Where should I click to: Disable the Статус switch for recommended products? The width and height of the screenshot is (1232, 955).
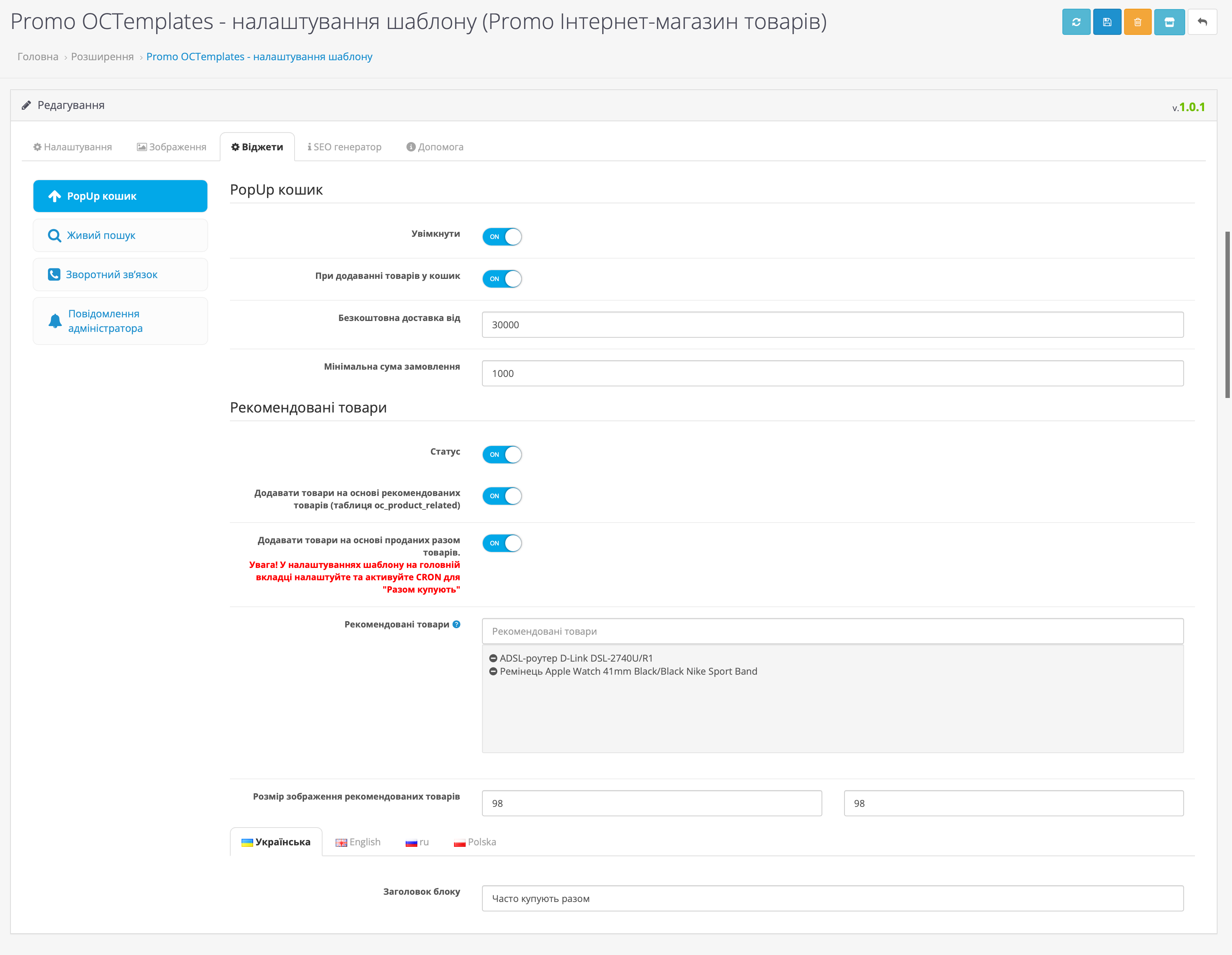click(502, 454)
